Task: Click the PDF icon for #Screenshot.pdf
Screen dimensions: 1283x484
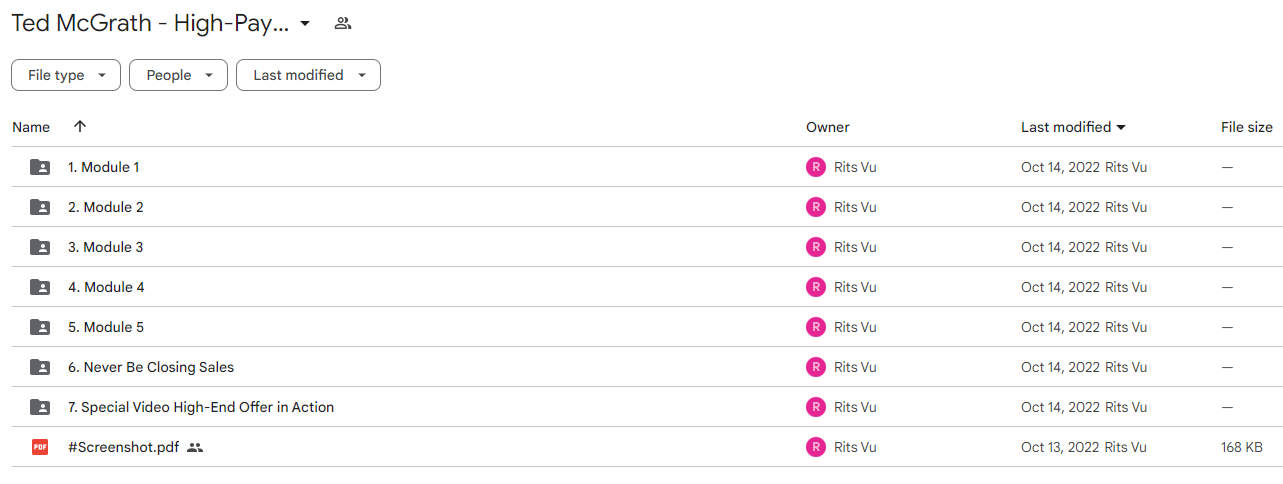Action: pos(40,447)
